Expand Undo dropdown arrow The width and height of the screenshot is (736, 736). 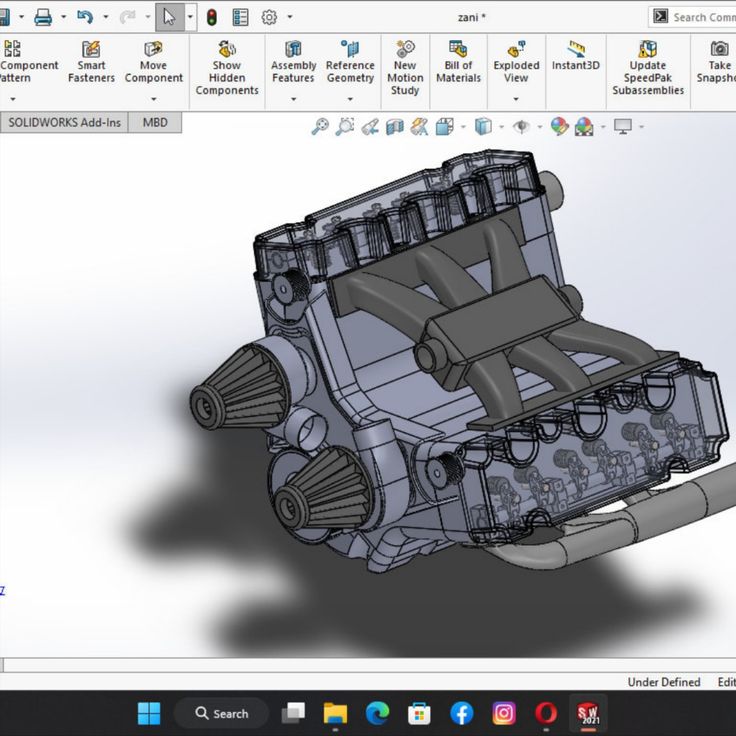click(106, 17)
